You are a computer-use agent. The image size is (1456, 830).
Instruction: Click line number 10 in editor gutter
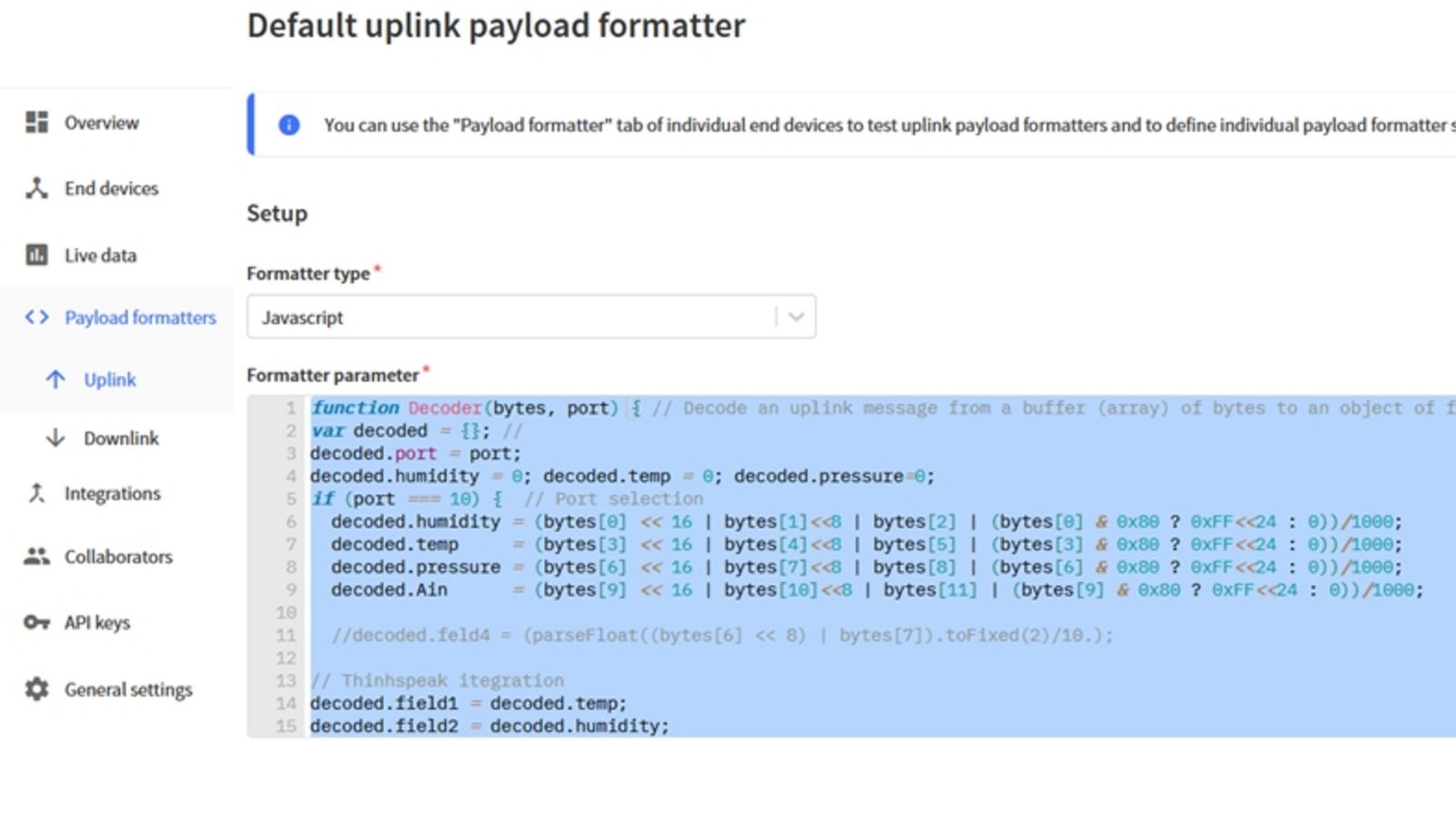pyautogui.click(x=286, y=612)
